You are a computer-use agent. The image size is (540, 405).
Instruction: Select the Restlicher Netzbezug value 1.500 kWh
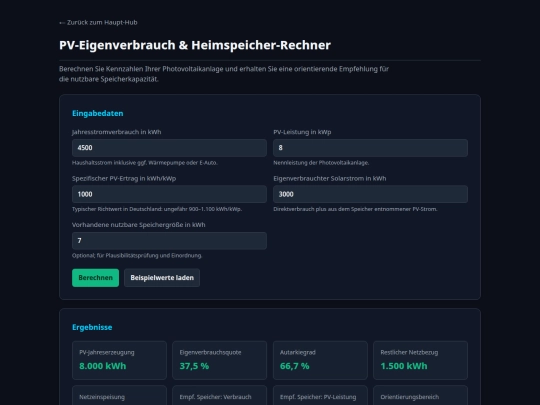click(404, 366)
